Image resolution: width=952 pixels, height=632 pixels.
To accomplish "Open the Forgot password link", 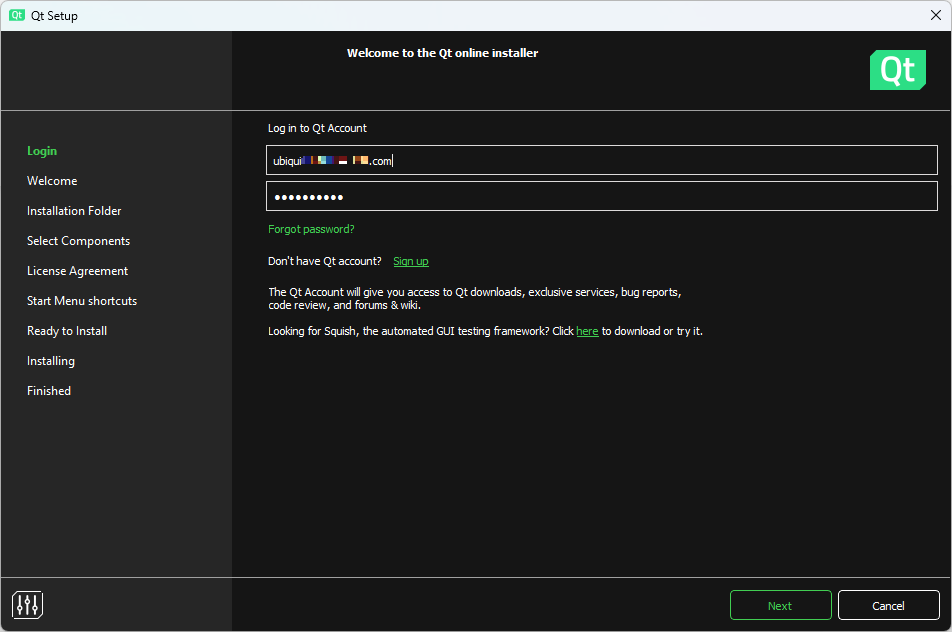I will (311, 229).
